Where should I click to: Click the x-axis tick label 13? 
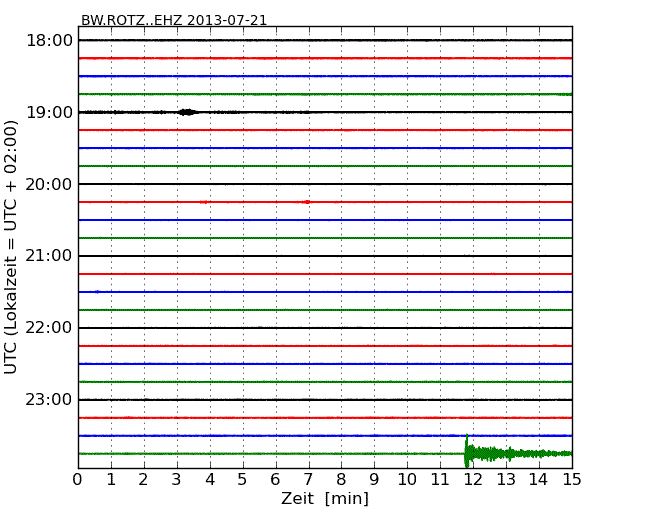pyautogui.click(x=506, y=479)
